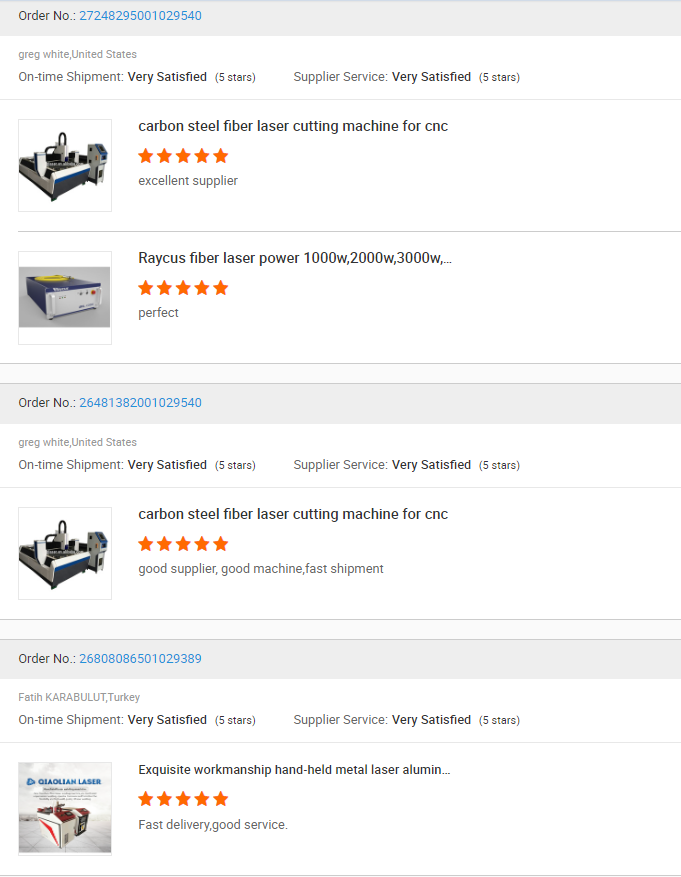Open order number 26481382001029540 link
Screen dimensions: 681x877
tap(140, 403)
